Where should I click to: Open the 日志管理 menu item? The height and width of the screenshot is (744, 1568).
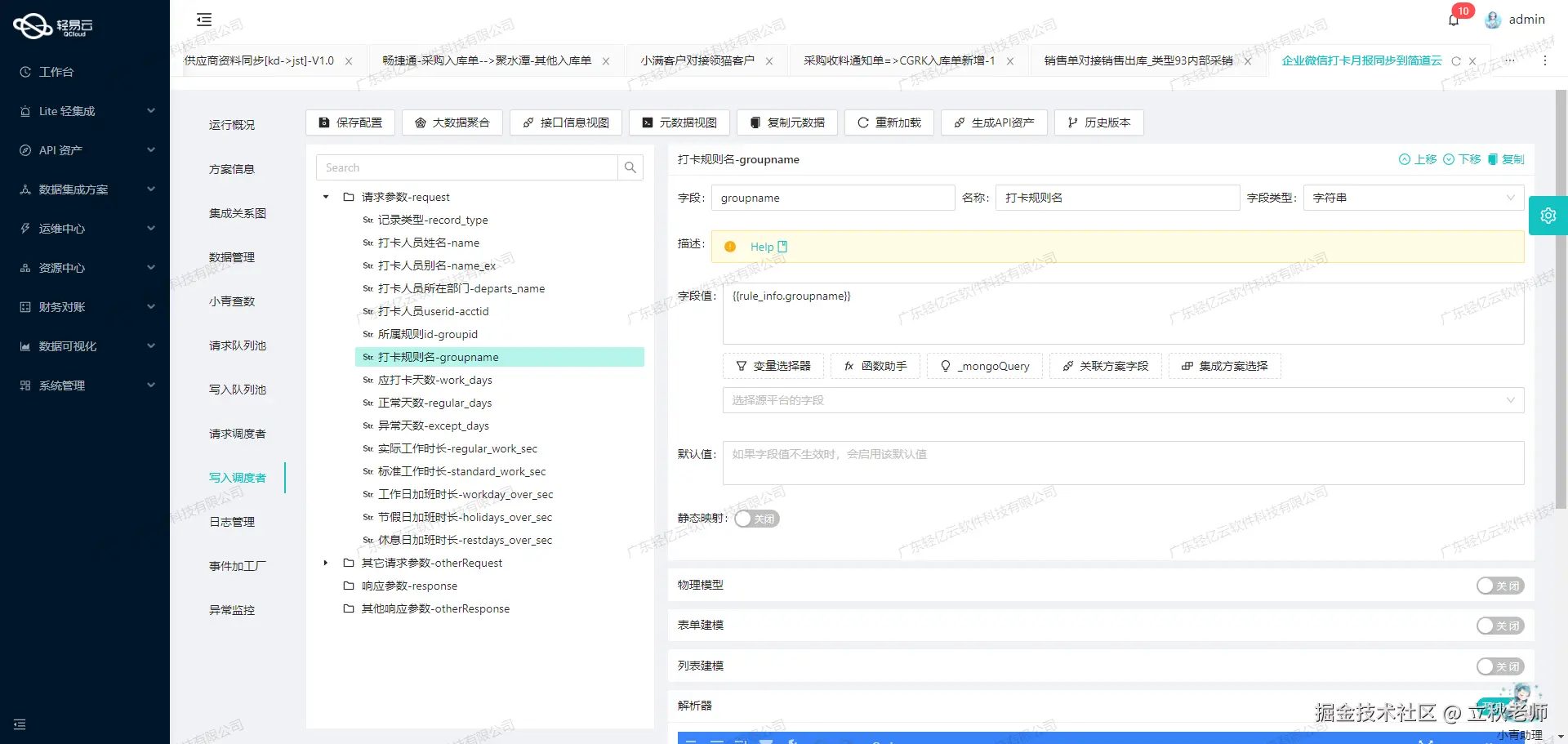click(x=231, y=521)
